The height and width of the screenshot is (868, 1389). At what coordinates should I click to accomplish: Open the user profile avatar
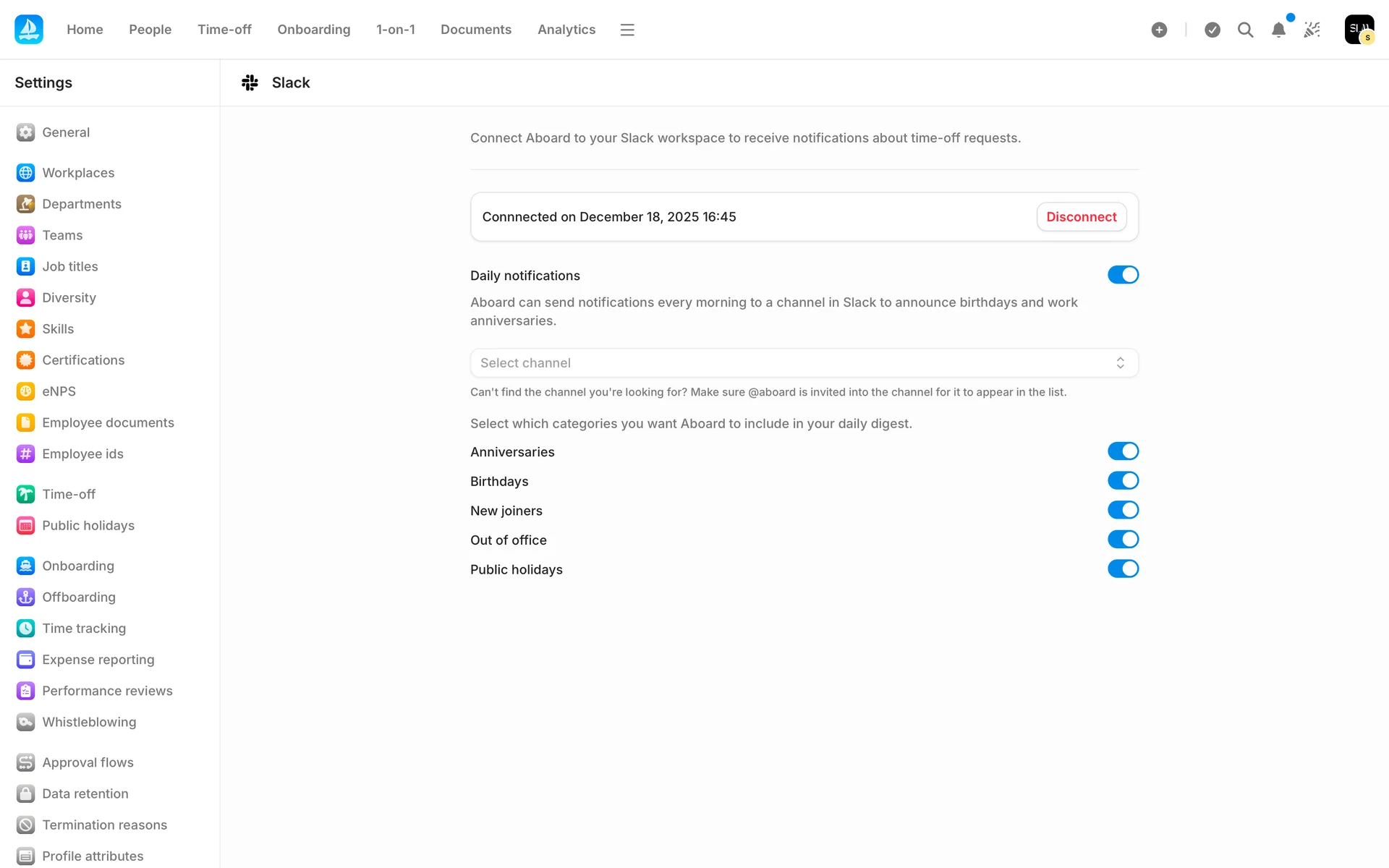pos(1359,30)
